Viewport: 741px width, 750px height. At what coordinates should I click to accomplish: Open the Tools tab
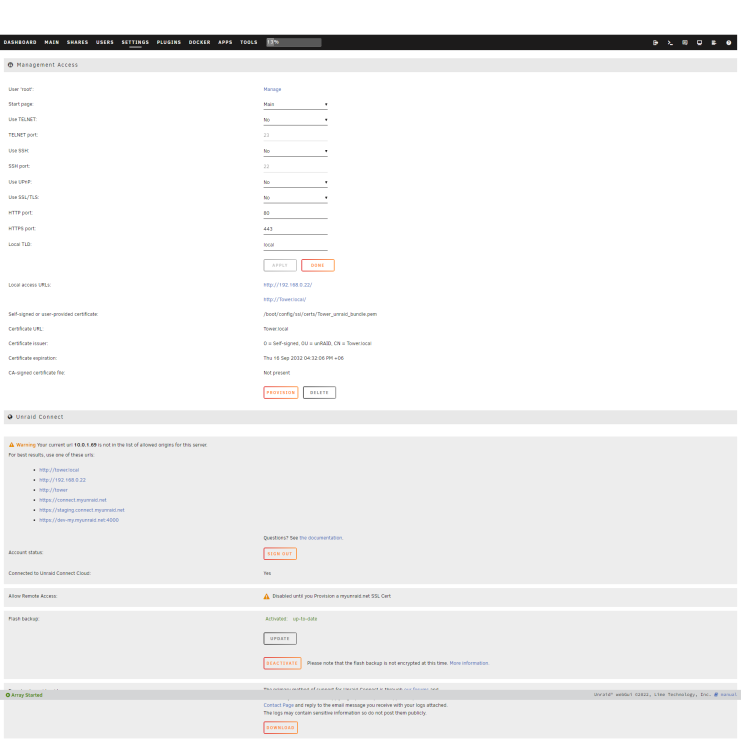point(249,43)
